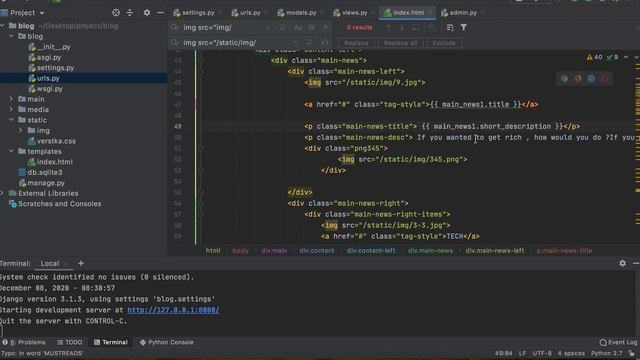
Task: Add a new terminal session tab
Action: point(81,264)
